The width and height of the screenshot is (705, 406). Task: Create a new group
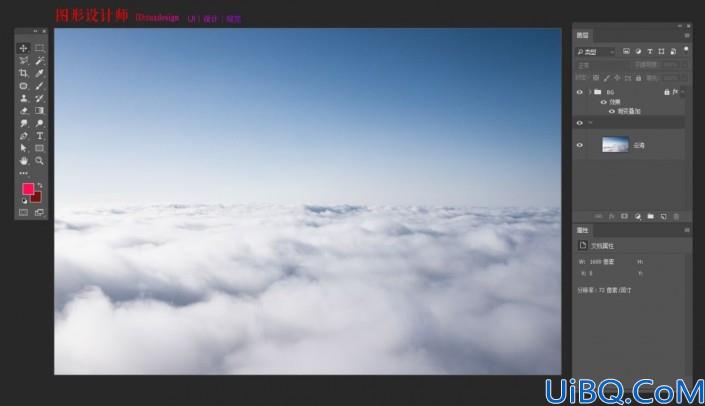pyautogui.click(x=651, y=217)
